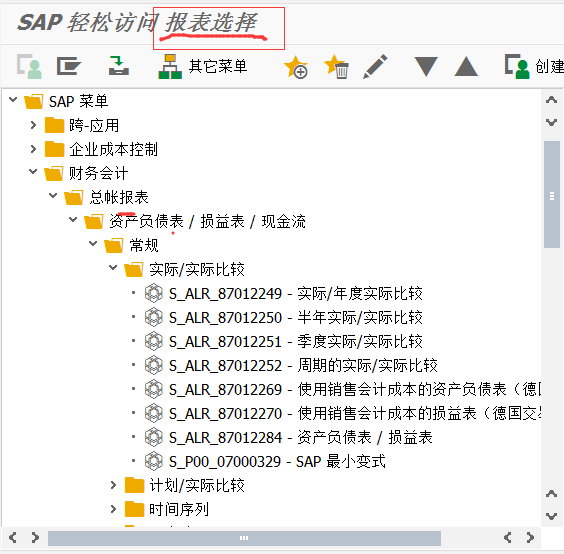Collapse the 常规 folder

tap(93, 244)
